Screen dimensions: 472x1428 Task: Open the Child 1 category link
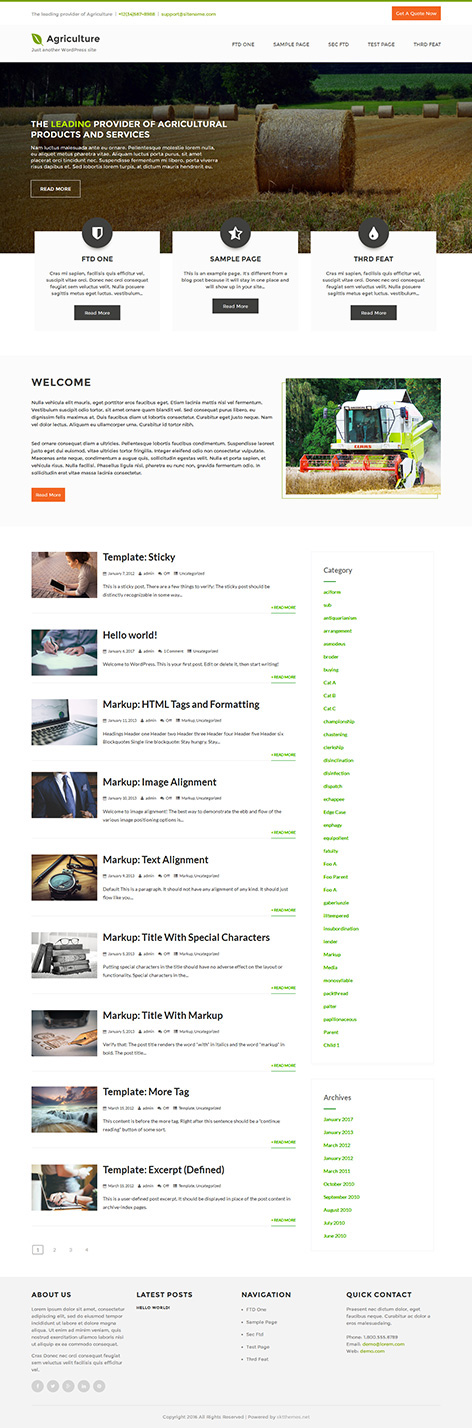point(331,1044)
